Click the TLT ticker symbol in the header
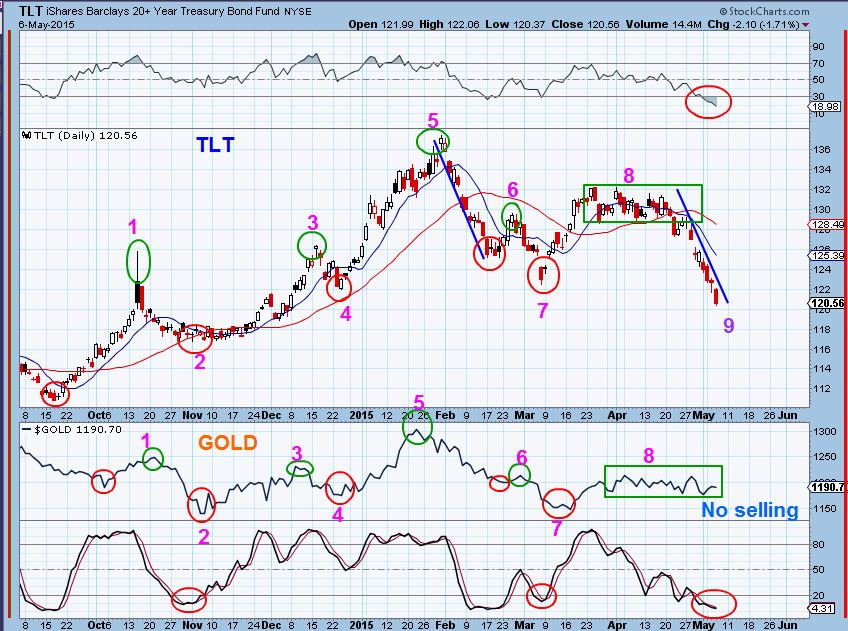This screenshot has width=848, height=631. (x=30, y=11)
